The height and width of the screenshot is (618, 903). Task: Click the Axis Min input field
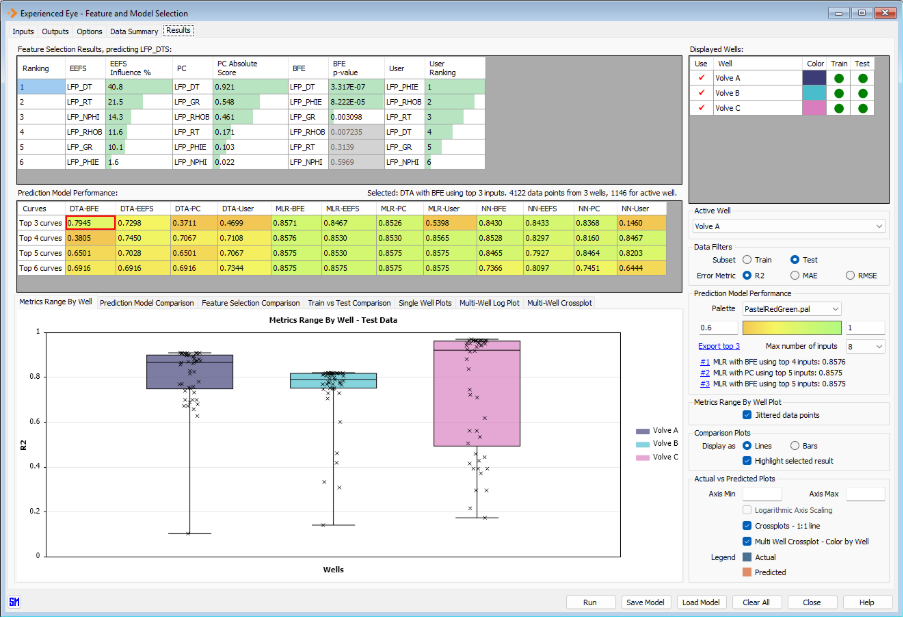coord(759,494)
